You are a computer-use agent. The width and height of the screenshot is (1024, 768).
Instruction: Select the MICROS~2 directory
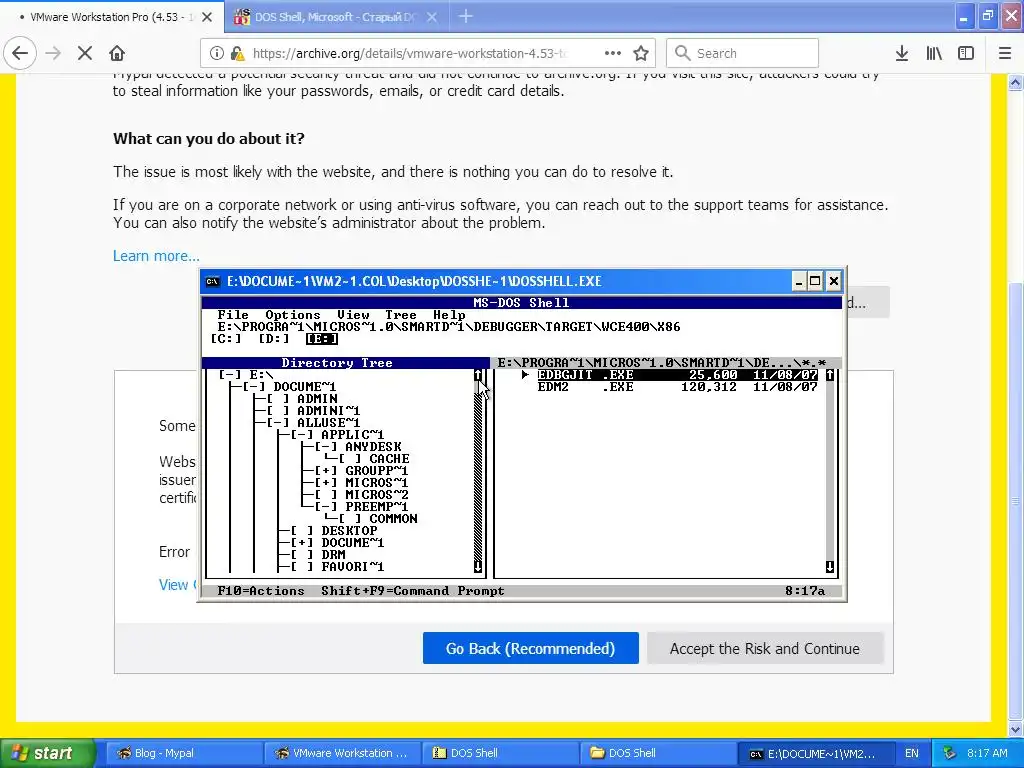point(377,495)
